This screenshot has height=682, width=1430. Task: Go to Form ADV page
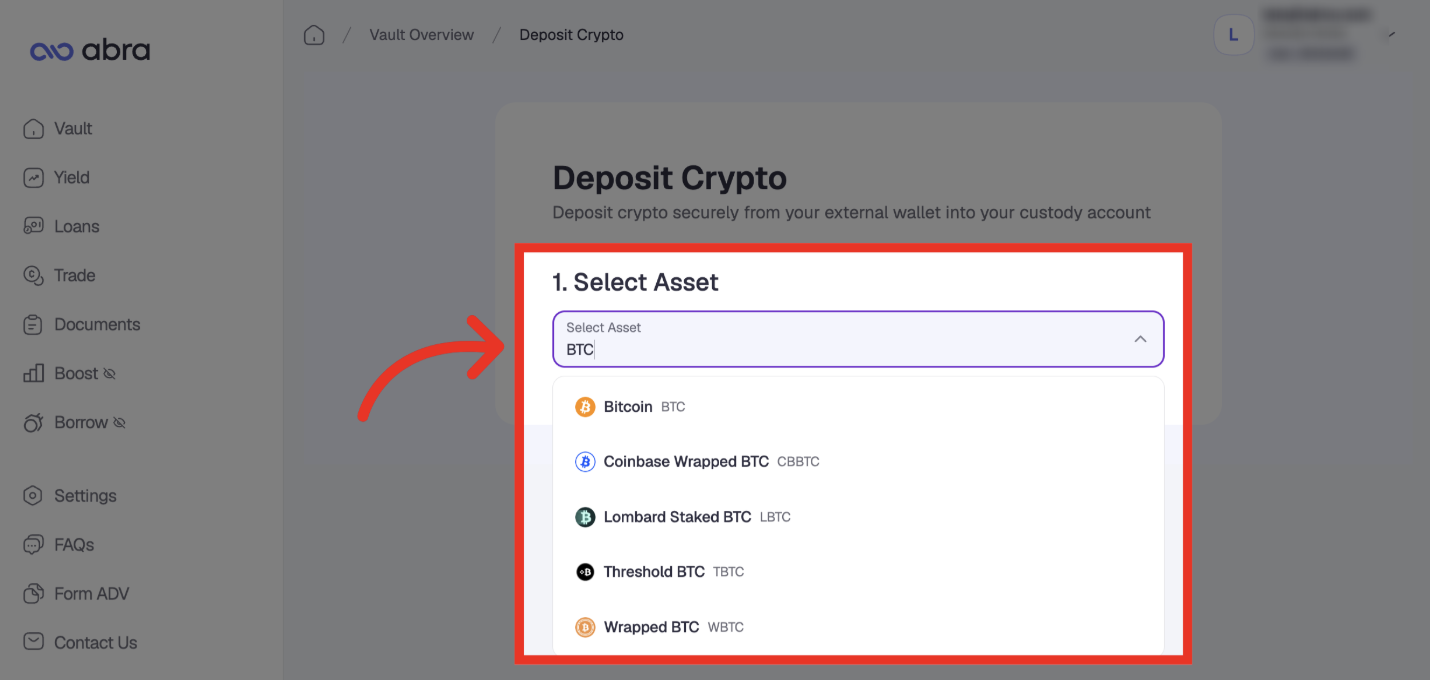[x=77, y=594]
